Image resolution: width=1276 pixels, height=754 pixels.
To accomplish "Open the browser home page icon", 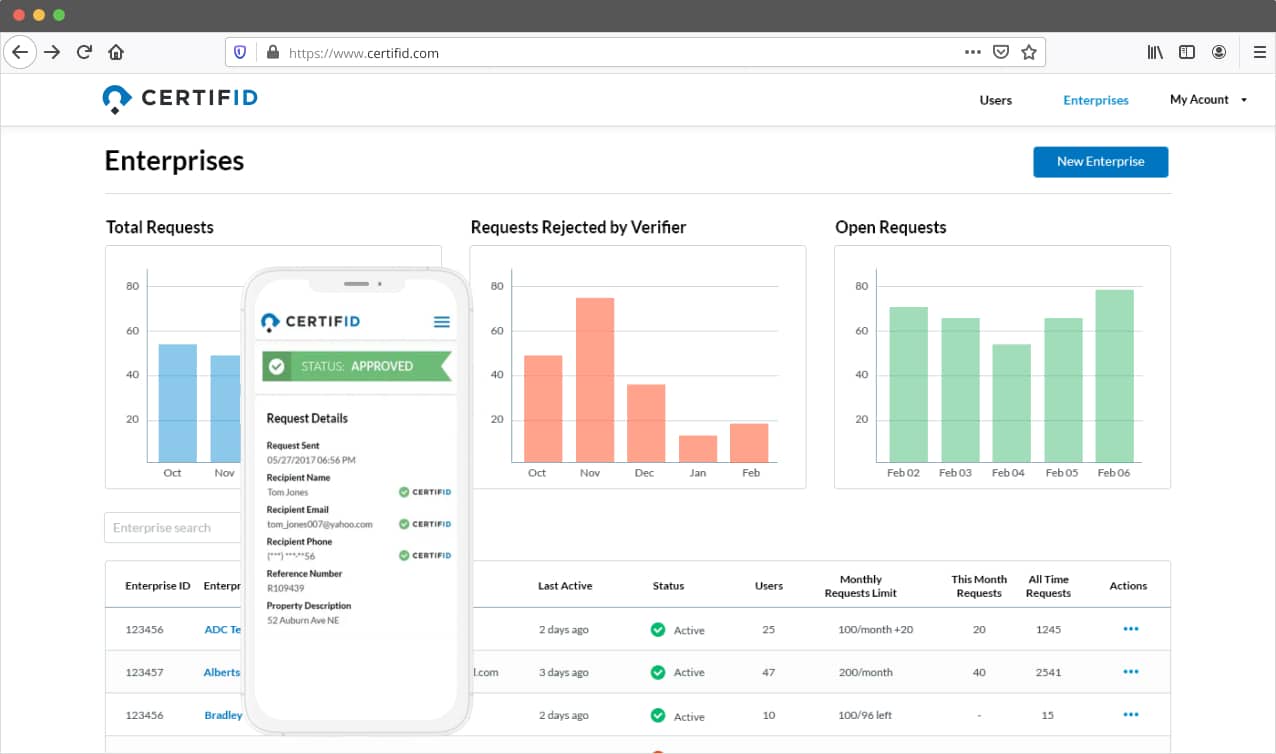I will [x=116, y=52].
